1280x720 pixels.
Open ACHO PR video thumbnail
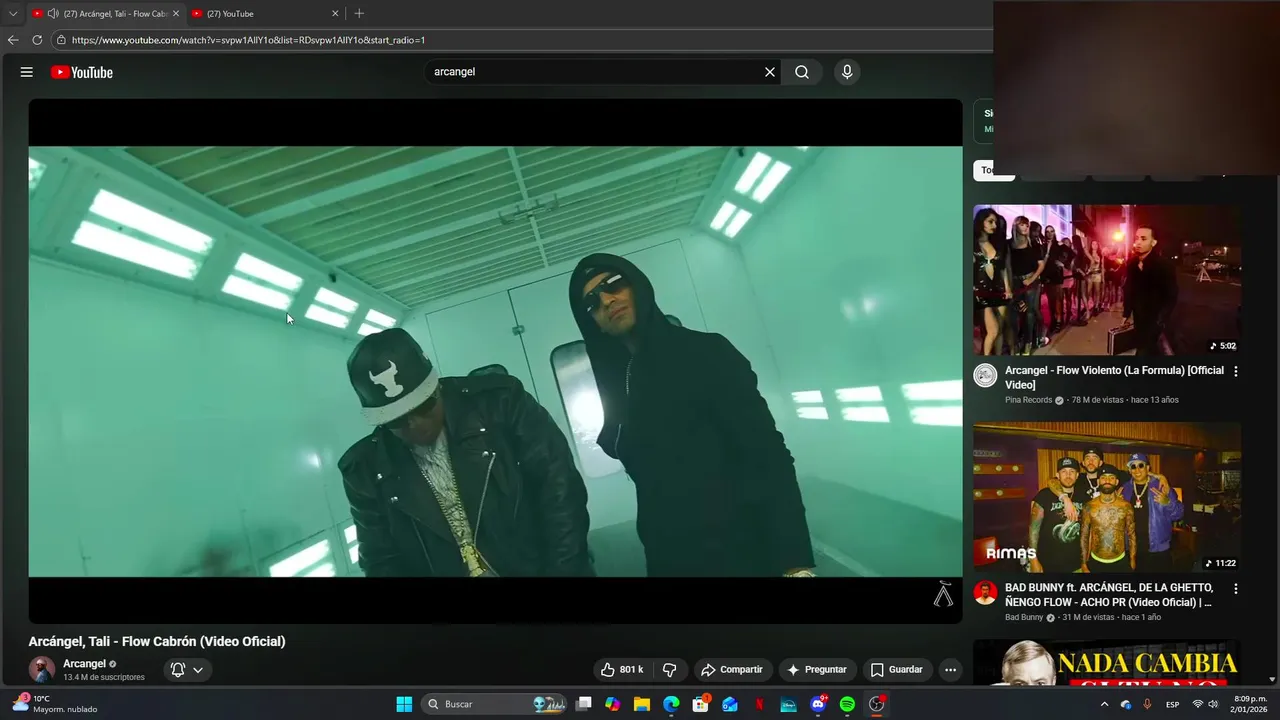click(x=1107, y=497)
